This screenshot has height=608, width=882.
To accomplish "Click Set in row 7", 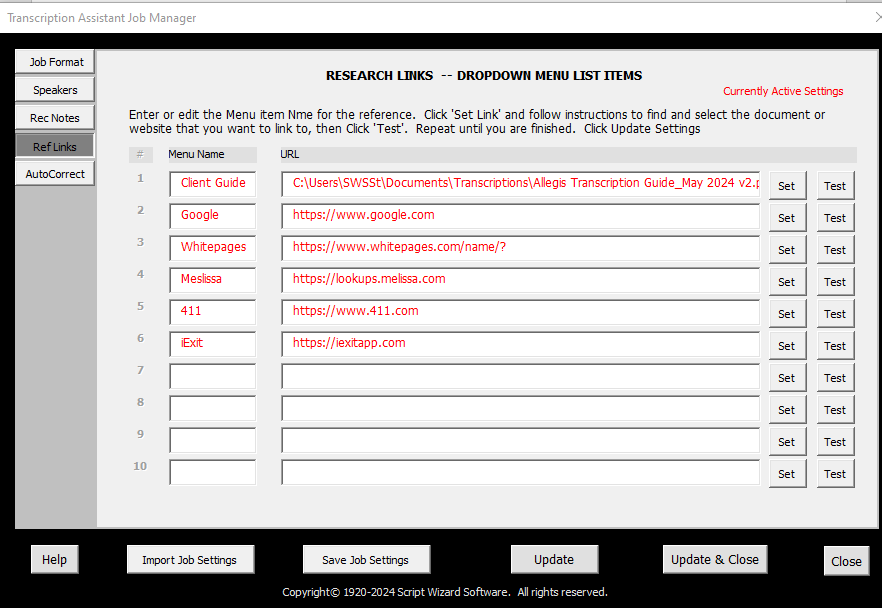I will click(787, 378).
